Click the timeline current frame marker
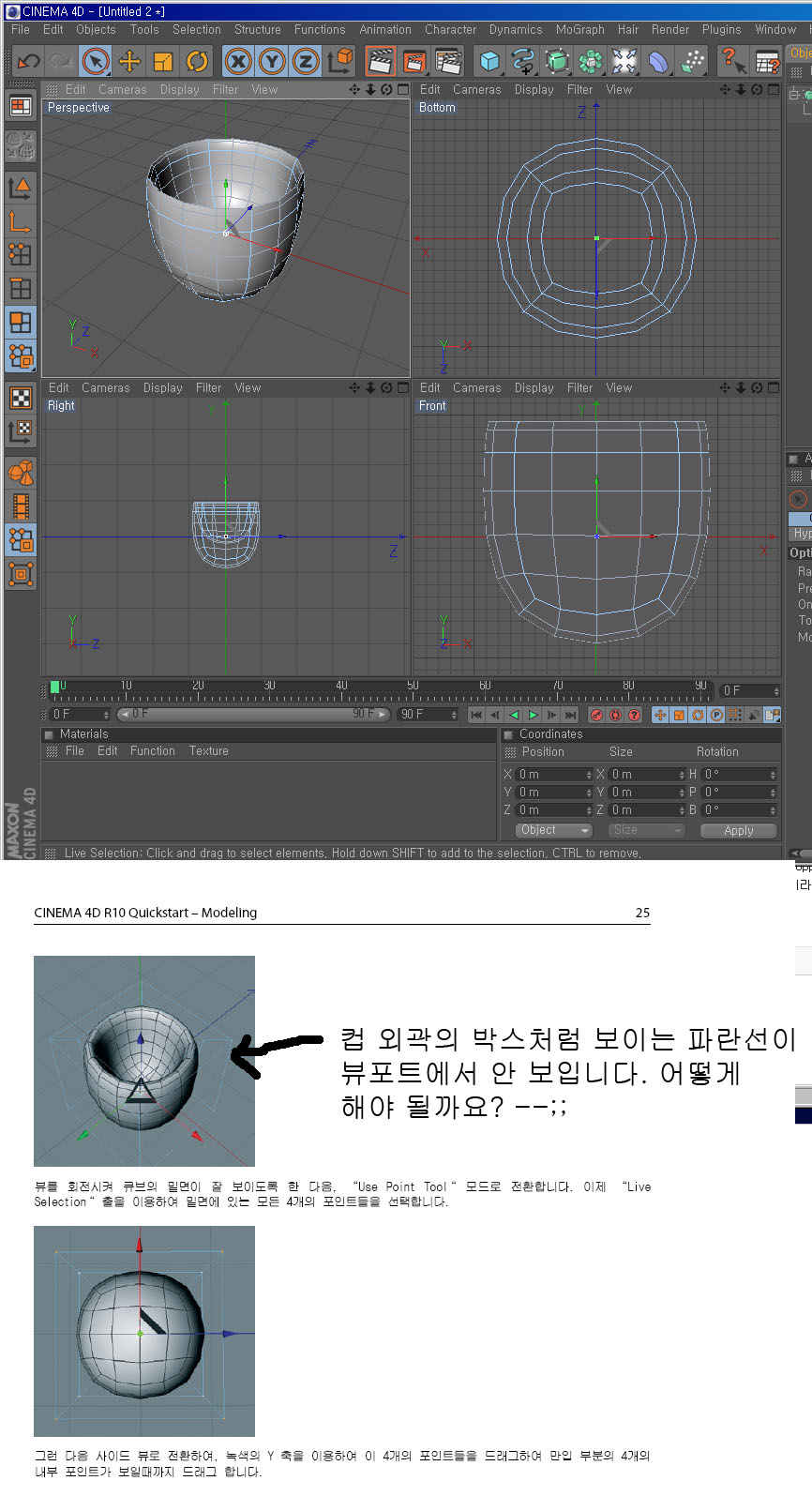Viewport: 812px width, 1496px height. [x=54, y=687]
